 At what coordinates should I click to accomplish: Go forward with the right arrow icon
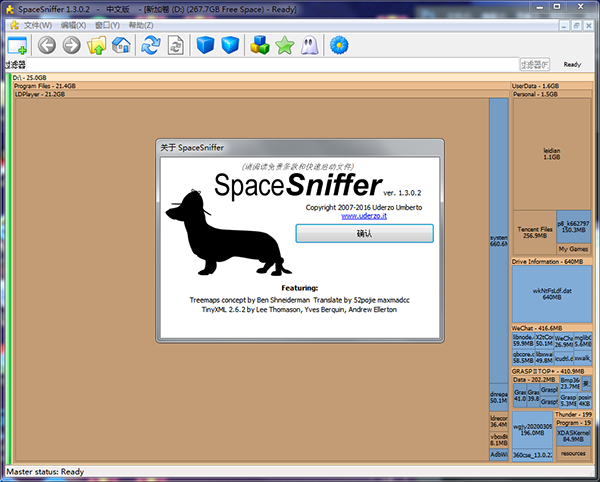point(72,45)
